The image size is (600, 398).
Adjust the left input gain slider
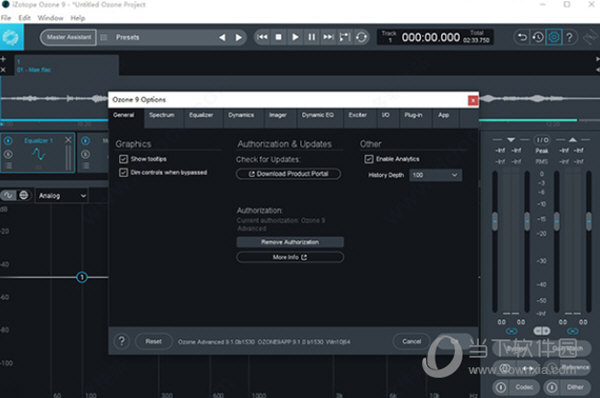pos(495,221)
